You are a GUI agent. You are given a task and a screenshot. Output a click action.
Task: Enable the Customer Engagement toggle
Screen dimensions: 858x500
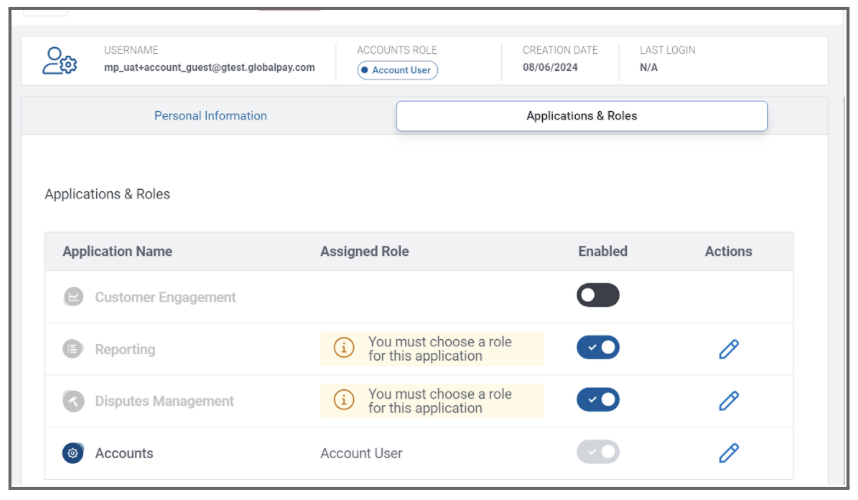(598, 296)
